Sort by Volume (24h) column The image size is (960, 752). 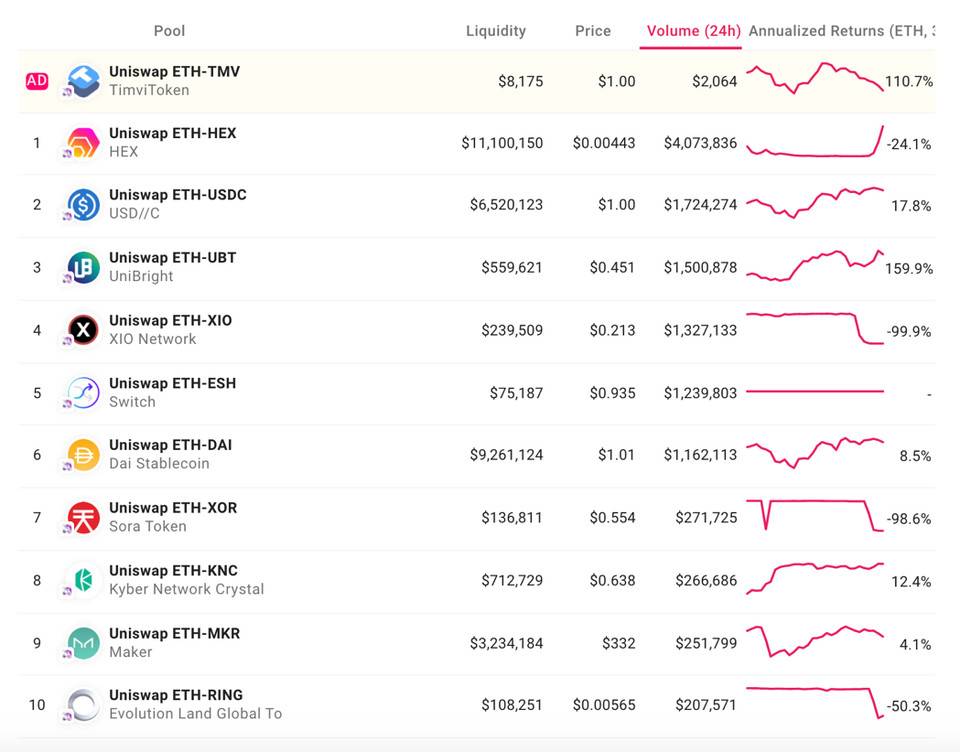[x=693, y=31]
